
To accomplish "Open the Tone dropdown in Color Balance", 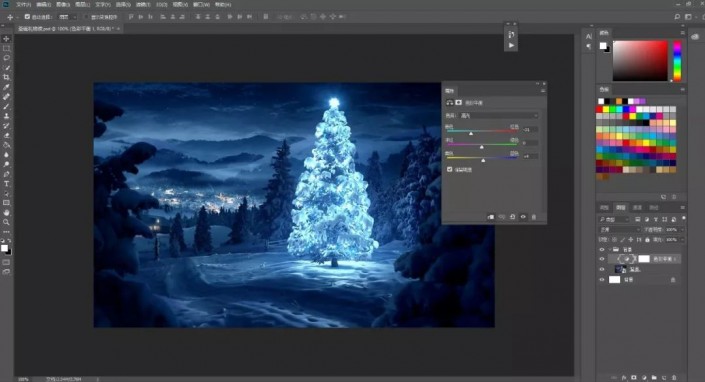I will [498, 115].
